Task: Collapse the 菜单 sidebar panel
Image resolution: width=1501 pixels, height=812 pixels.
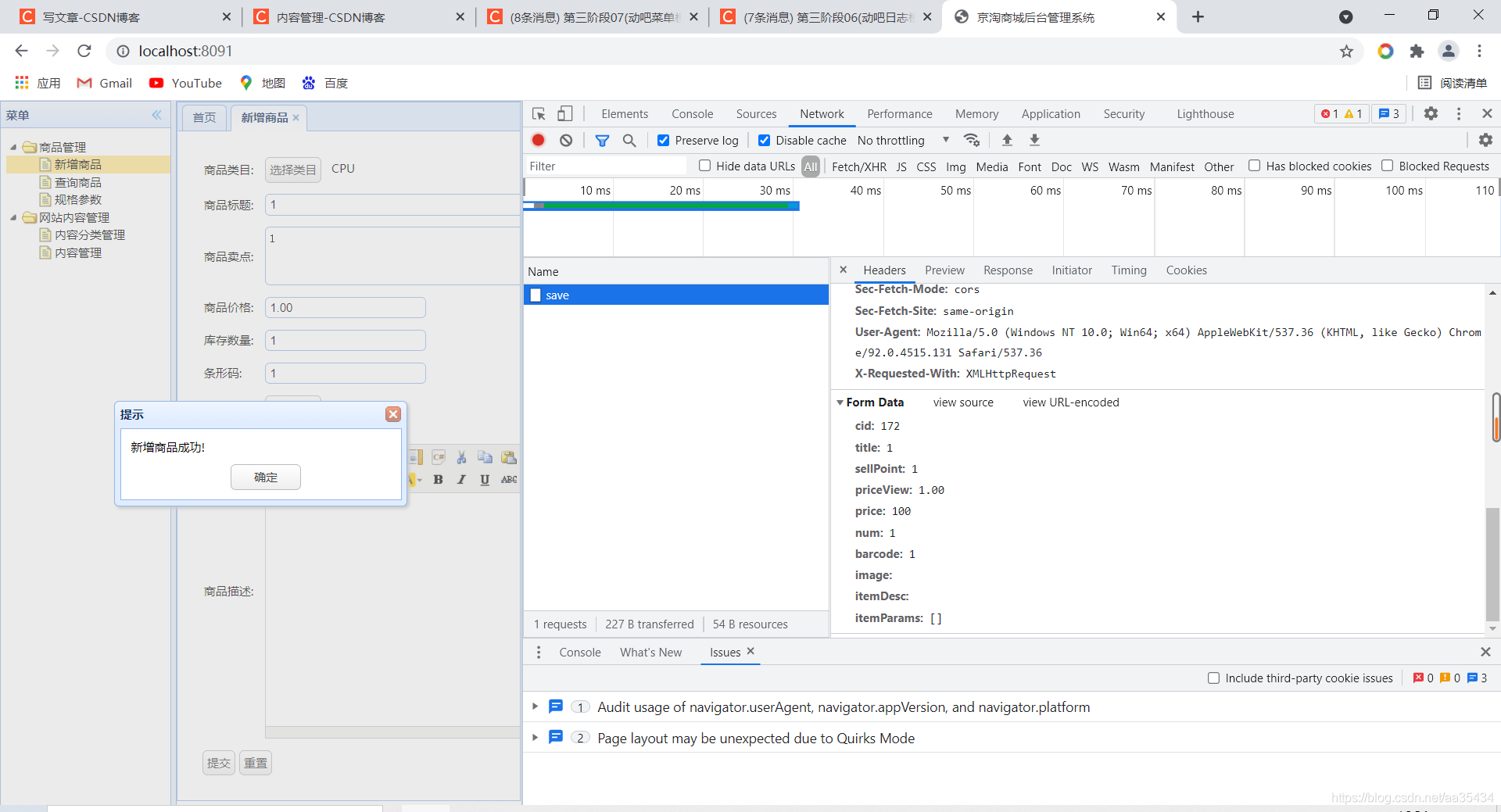Action: 157,115
